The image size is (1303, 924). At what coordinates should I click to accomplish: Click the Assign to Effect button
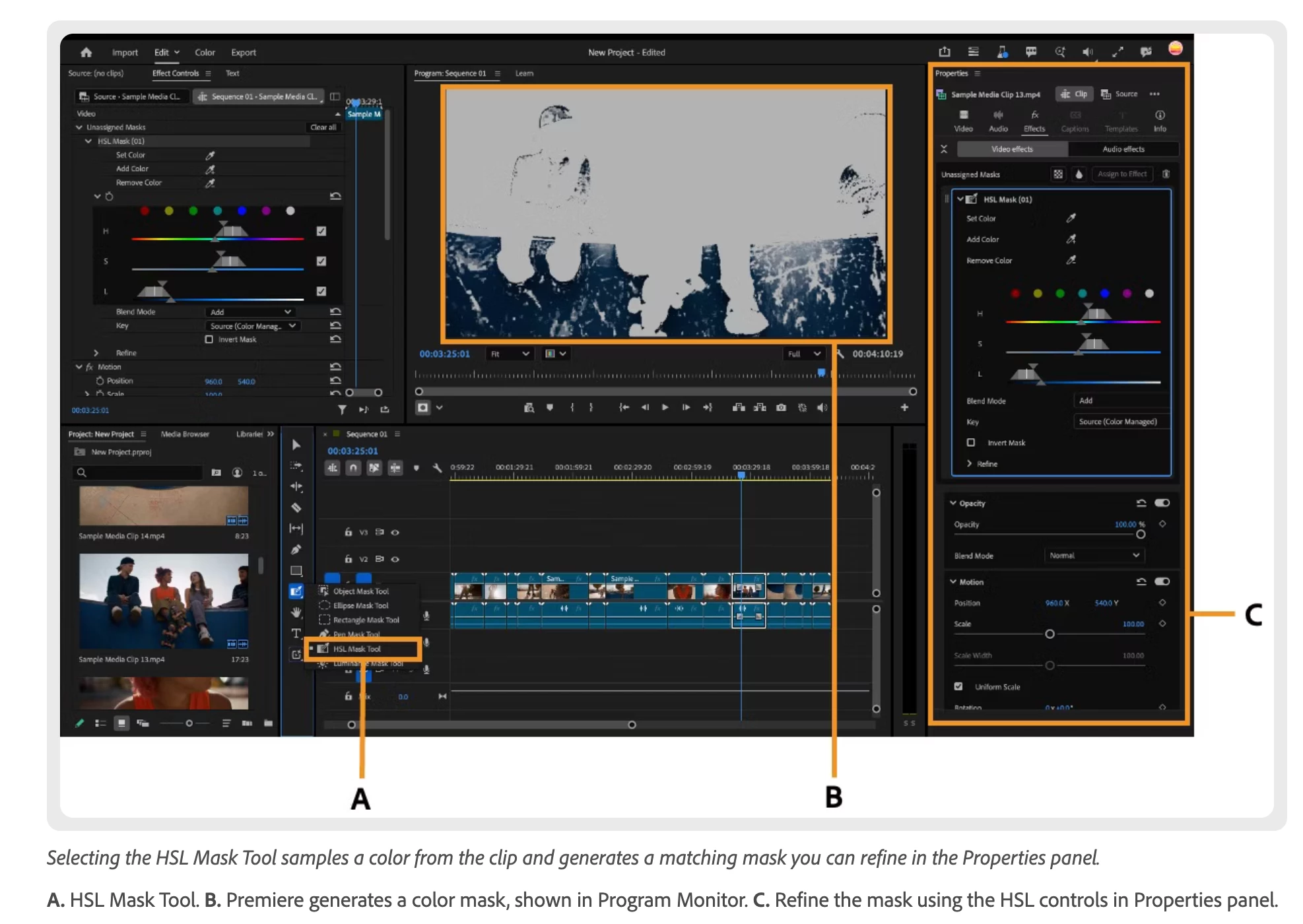pyautogui.click(x=1121, y=174)
